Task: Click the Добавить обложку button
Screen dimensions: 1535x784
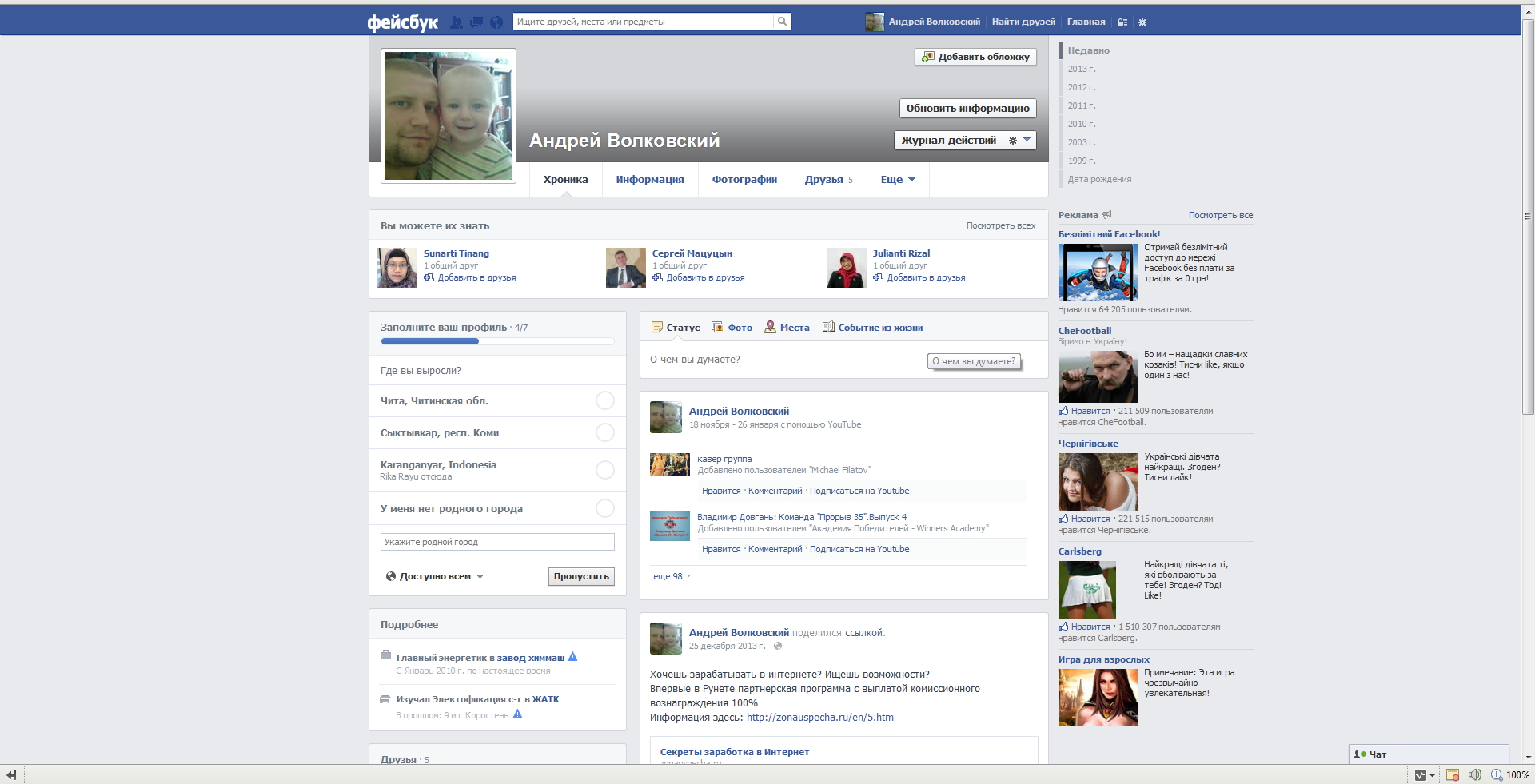Action: coord(975,57)
